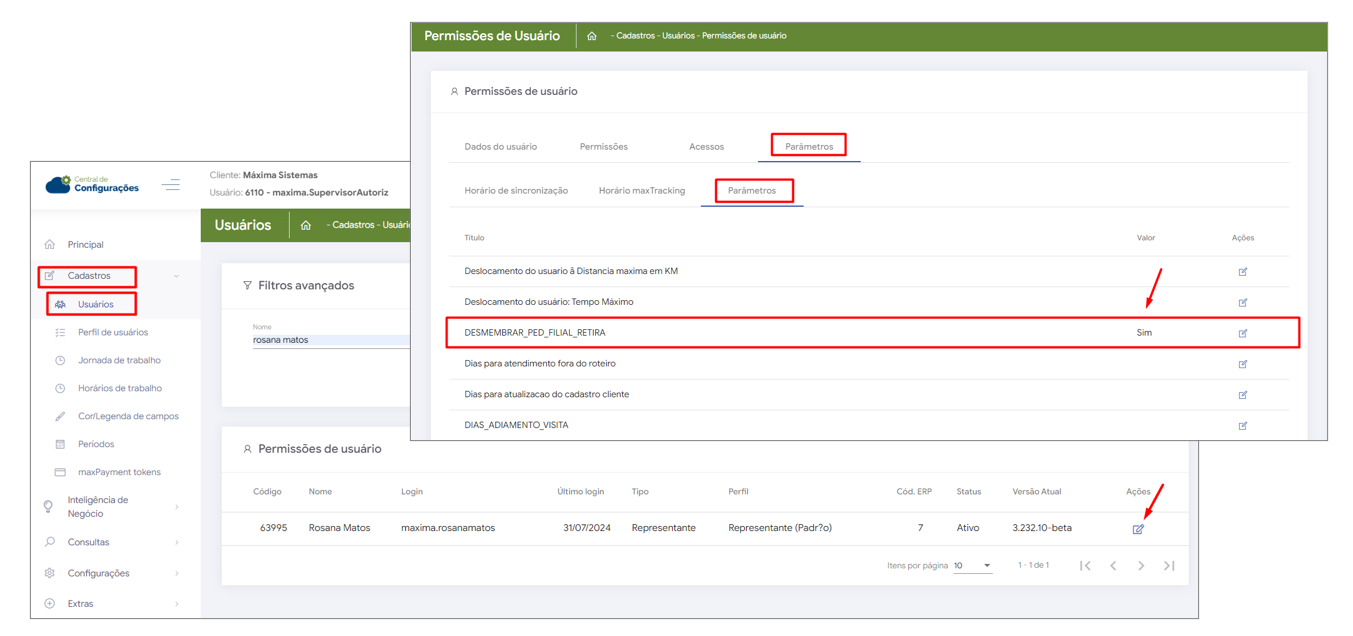Select the Horário maxTracking sub-tab
This screenshot has height=636, width=1353.
641,191
